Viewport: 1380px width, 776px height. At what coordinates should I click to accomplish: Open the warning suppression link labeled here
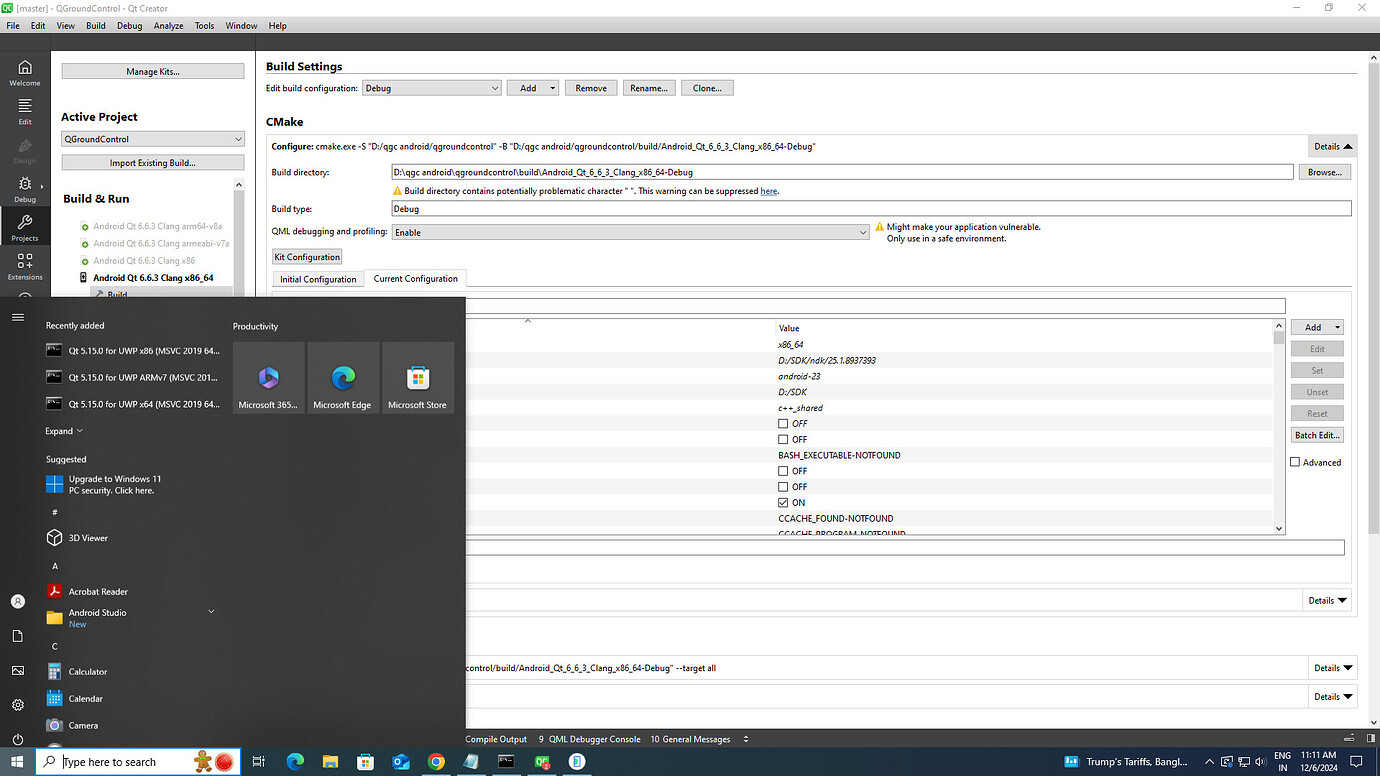click(x=768, y=190)
